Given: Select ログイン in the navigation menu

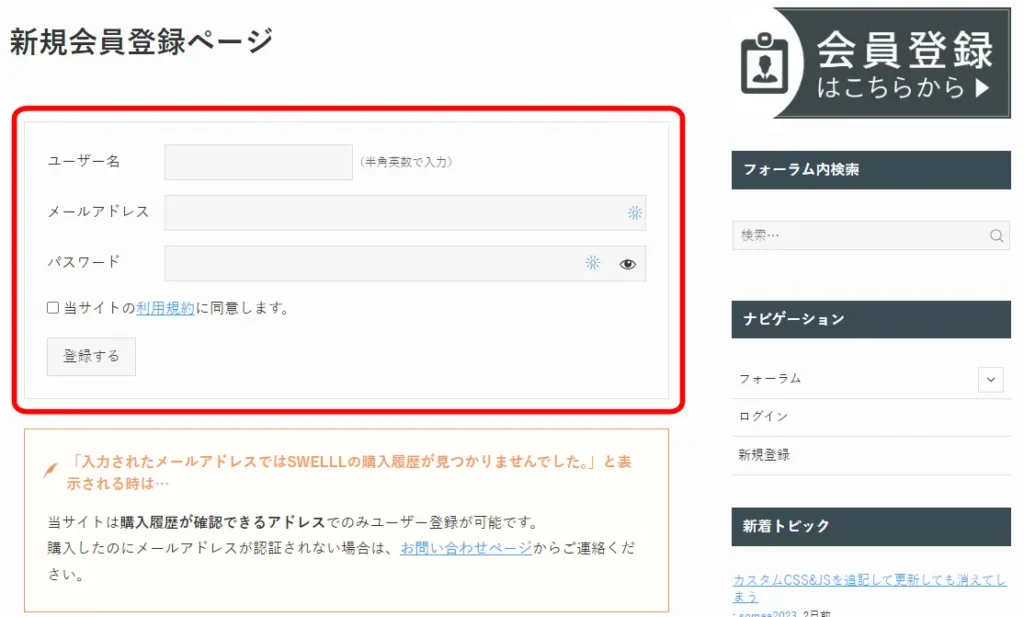Looking at the screenshot, I should 763,417.
